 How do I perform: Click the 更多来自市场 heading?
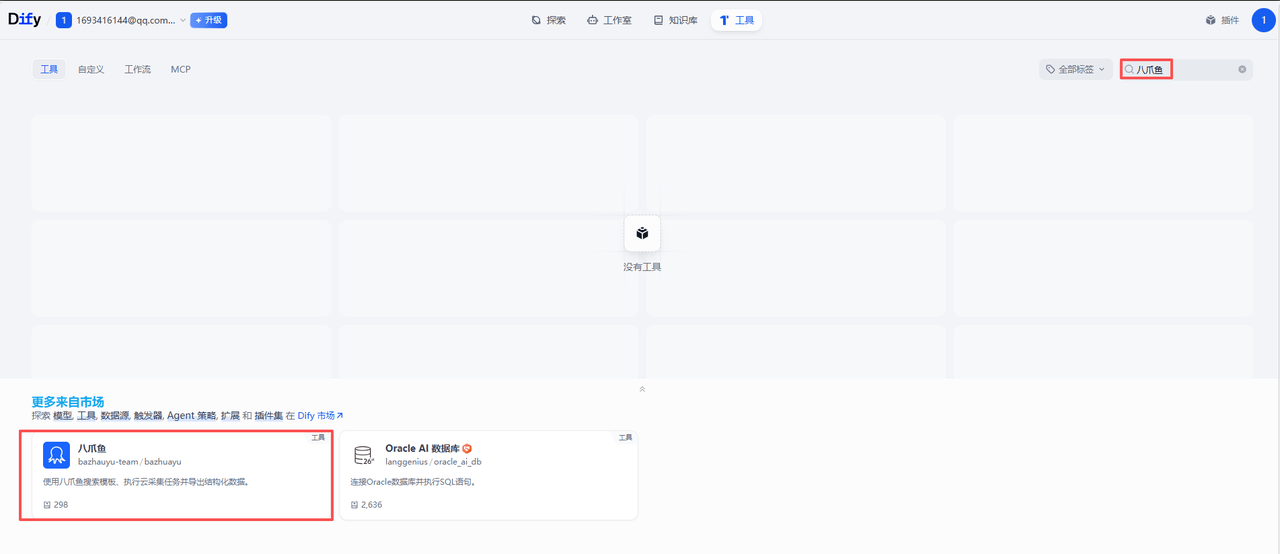tap(68, 402)
